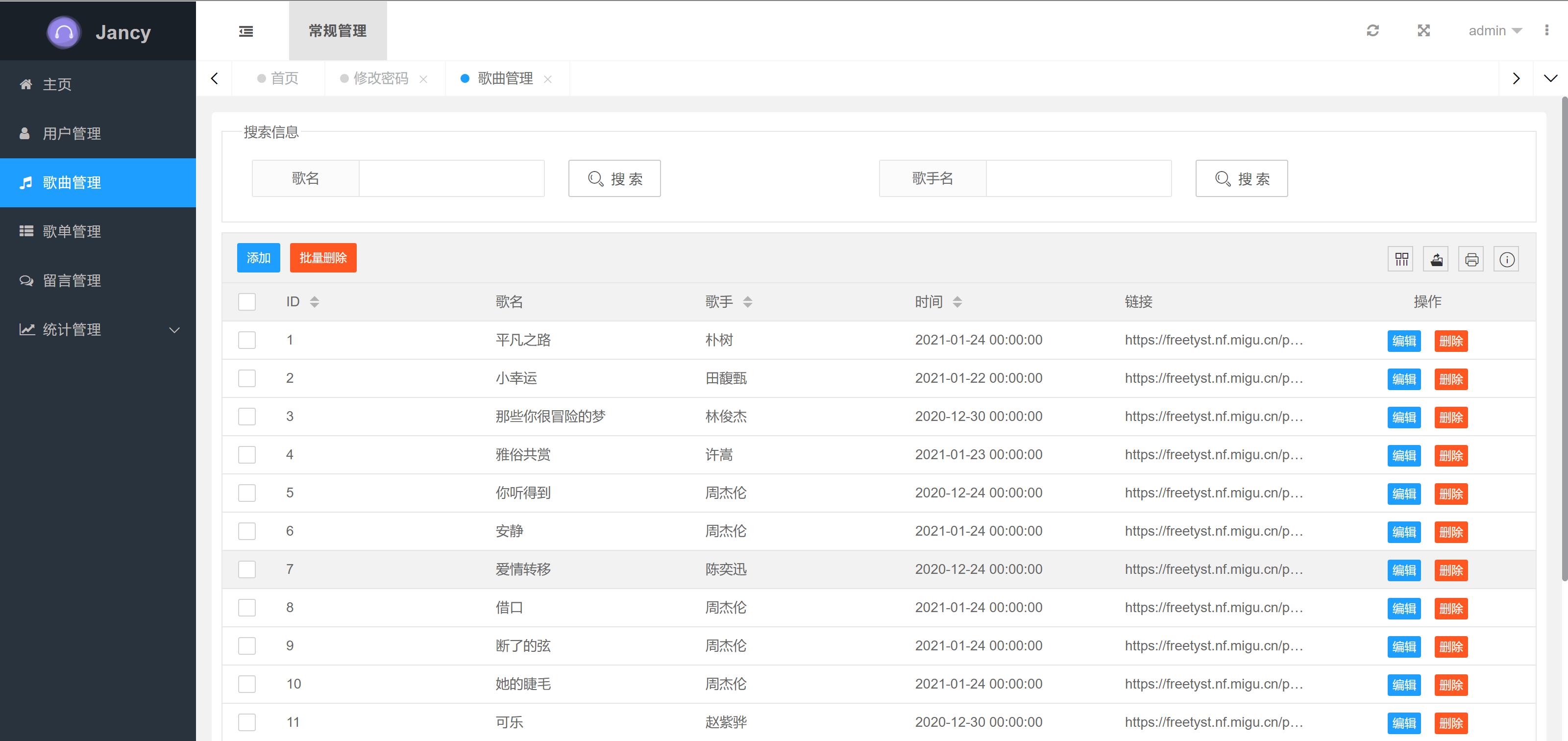
Task: Open the tab operations dropdown chevron
Action: click(x=1550, y=78)
